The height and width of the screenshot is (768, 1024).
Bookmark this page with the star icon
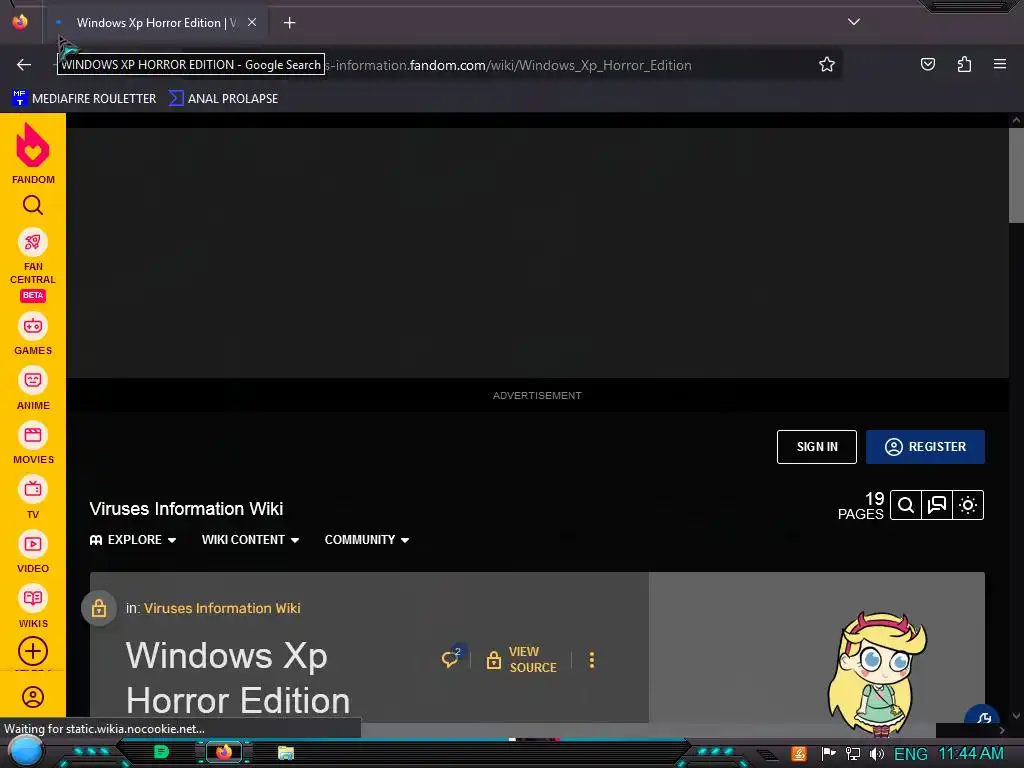pyautogui.click(x=827, y=64)
